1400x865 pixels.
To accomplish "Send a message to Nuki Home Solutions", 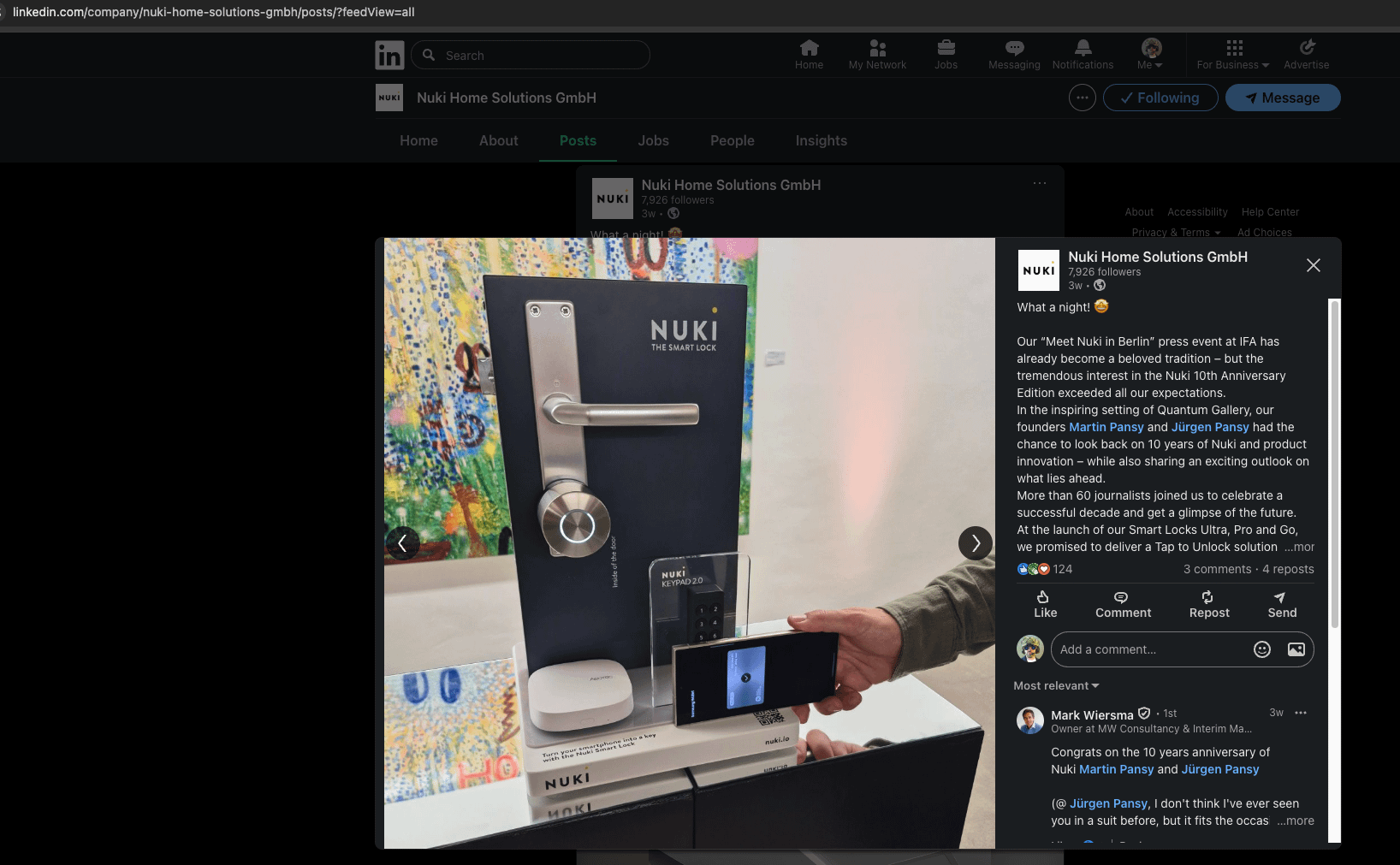I will (1283, 98).
